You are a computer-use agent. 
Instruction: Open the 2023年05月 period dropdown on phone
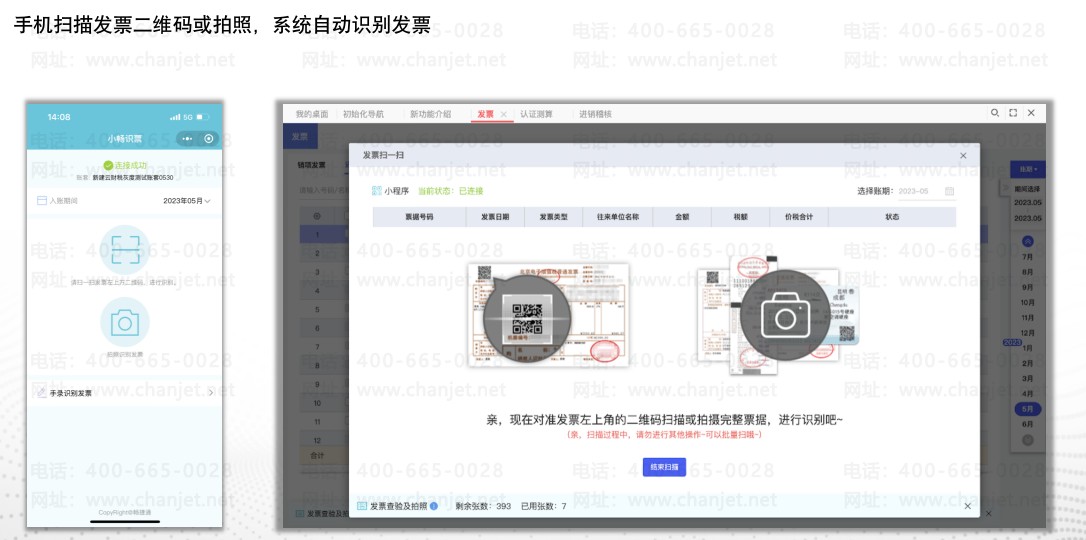tap(187, 201)
